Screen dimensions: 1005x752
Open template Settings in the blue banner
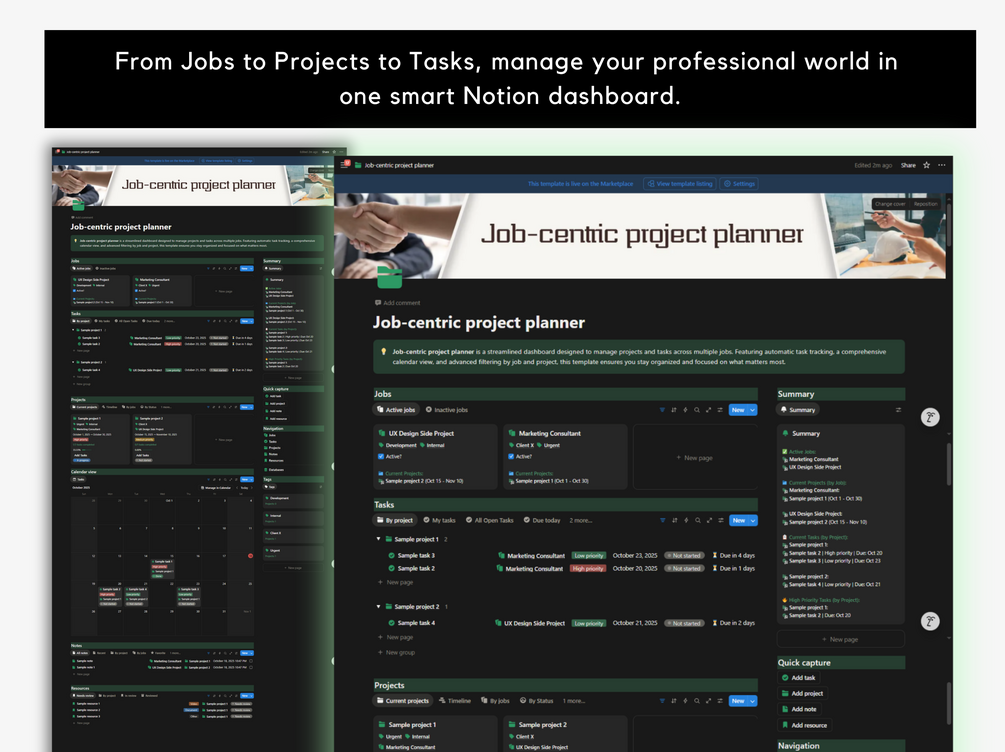739,184
